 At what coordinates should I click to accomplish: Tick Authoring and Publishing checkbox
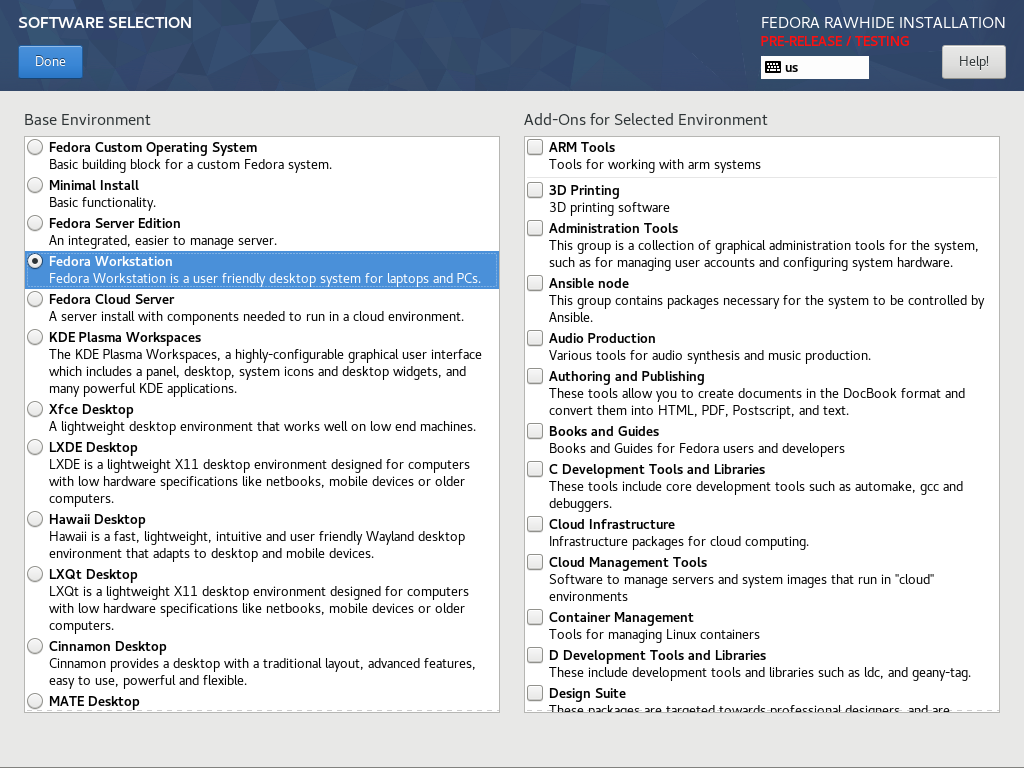coord(535,376)
